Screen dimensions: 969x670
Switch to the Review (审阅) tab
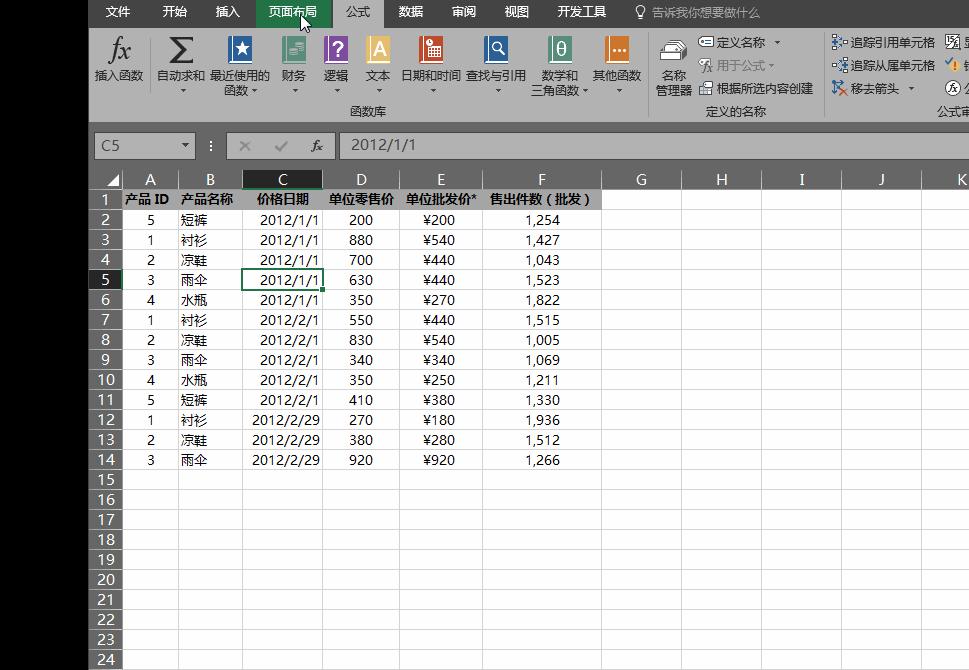tap(463, 12)
